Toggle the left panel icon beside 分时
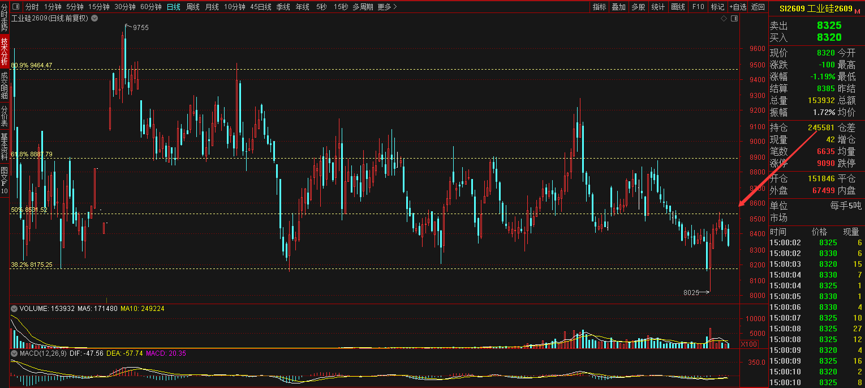The height and width of the screenshot is (388, 865). click(16, 7)
